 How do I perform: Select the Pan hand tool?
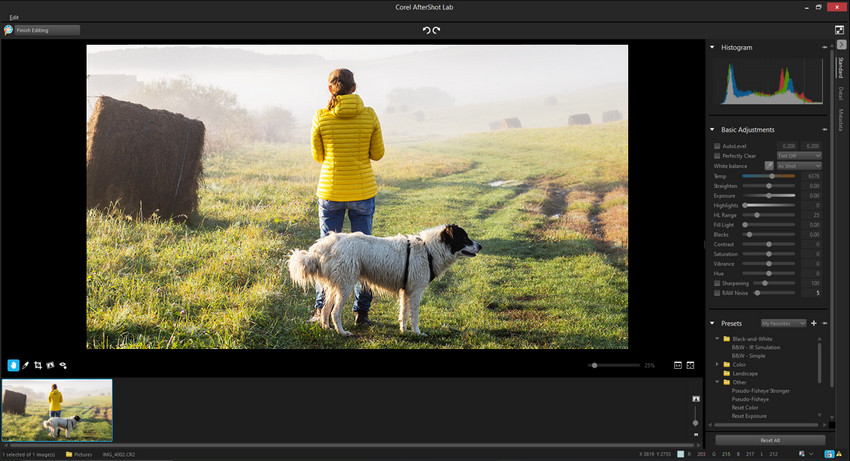(14, 366)
